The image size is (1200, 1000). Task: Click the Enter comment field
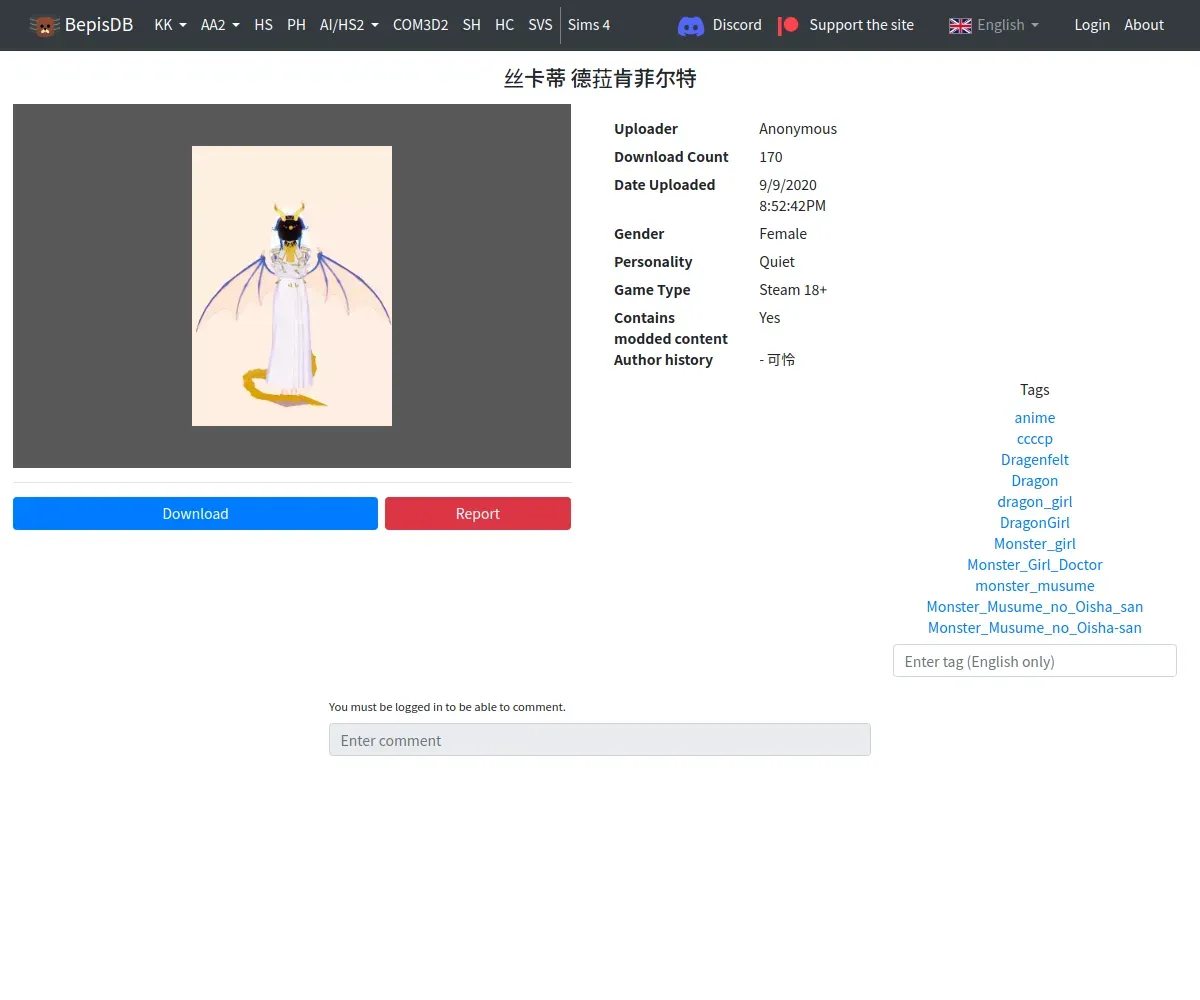(600, 740)
